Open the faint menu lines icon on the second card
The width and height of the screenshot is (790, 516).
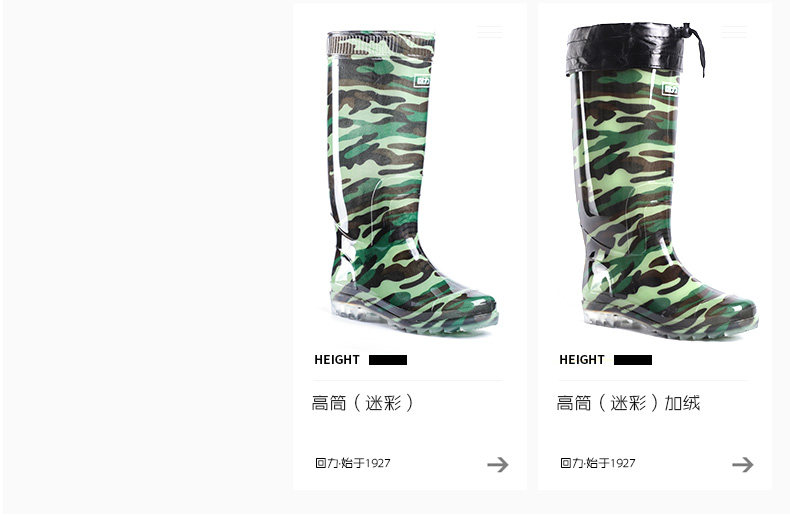tap(734, 32)
